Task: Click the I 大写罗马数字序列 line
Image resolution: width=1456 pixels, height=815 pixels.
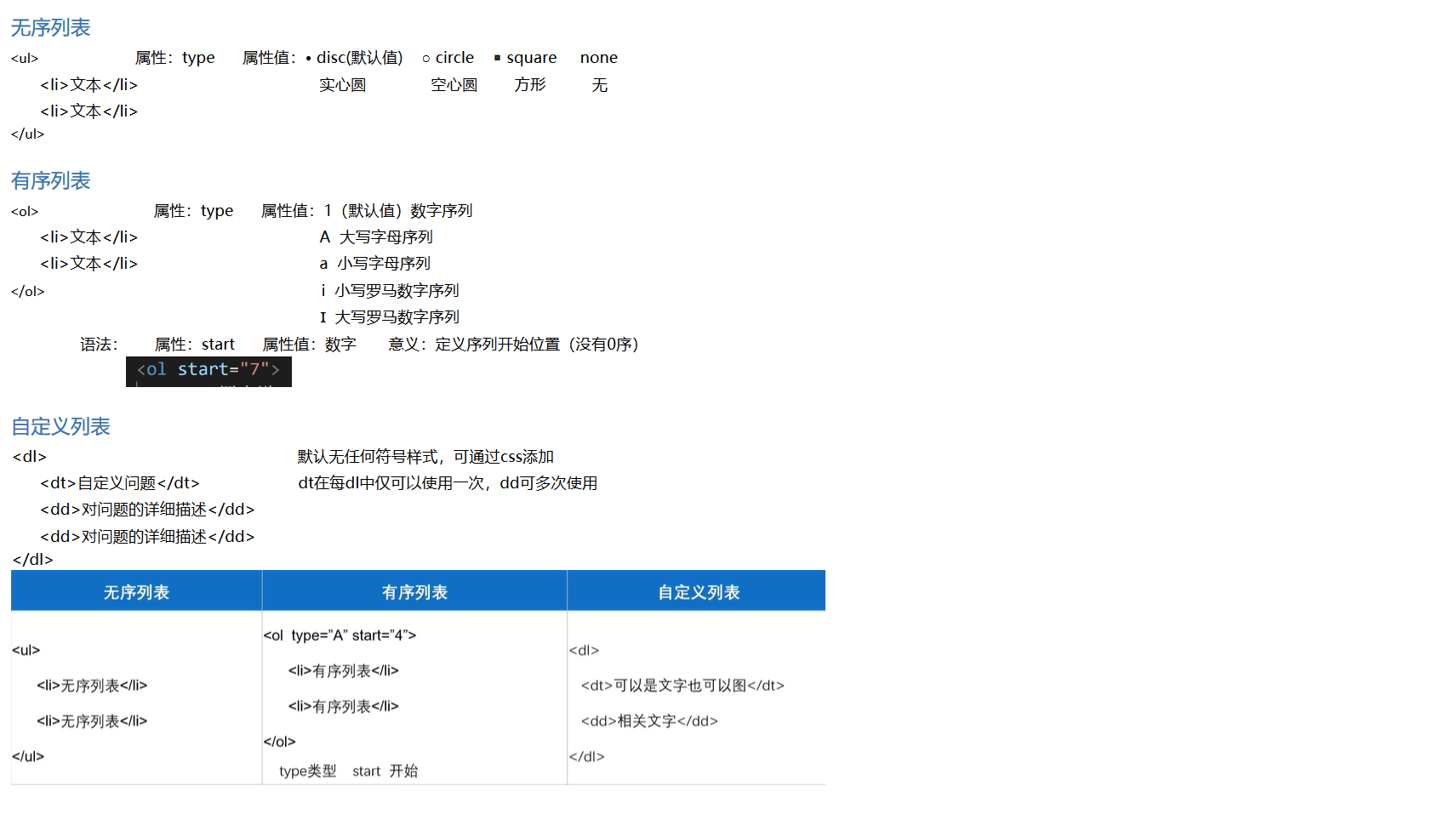Action: click(390, 316)
